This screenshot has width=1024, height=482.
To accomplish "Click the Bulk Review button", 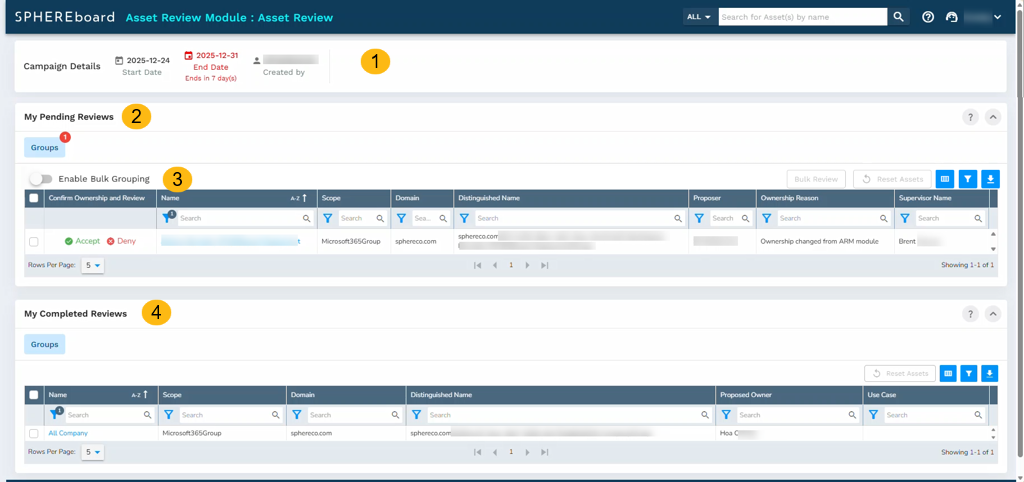I will [816, 179].
